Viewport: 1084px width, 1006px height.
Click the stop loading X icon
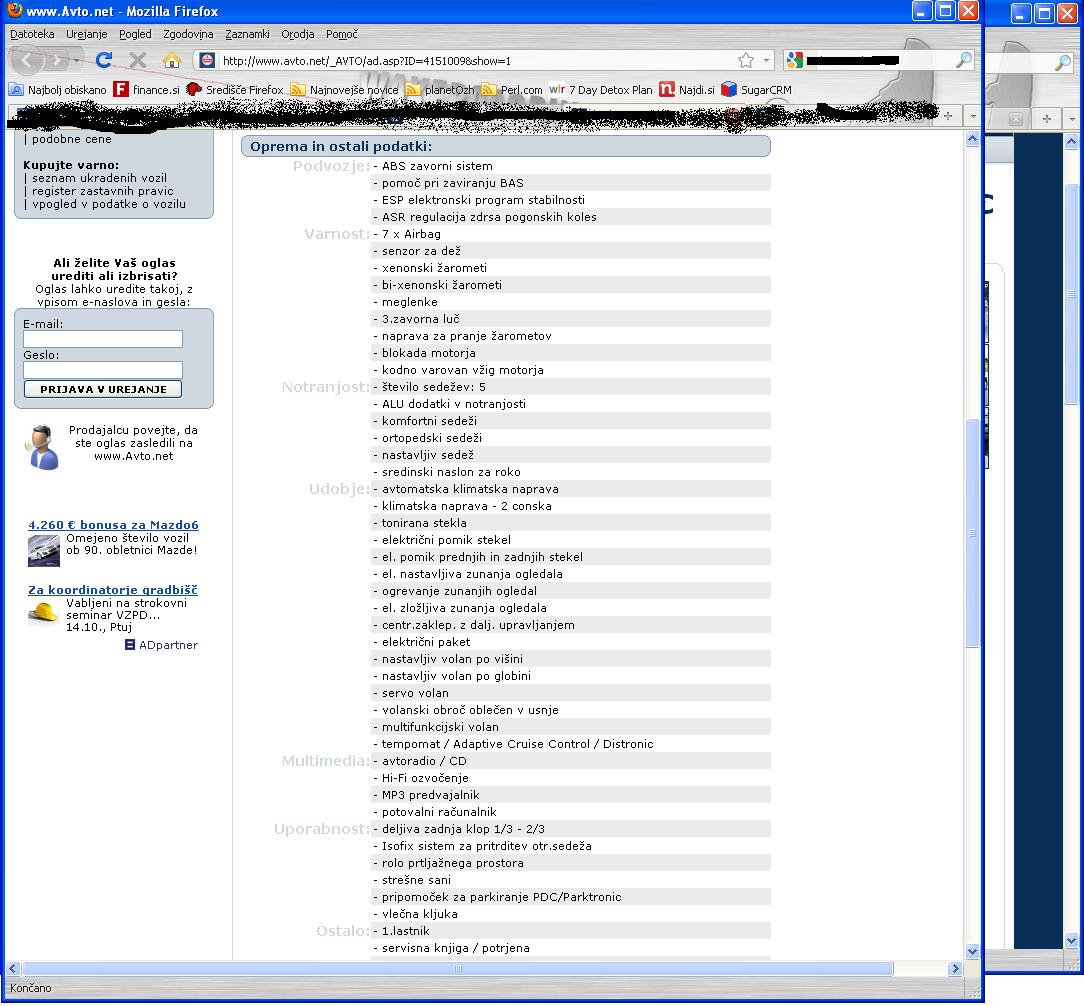138,60
